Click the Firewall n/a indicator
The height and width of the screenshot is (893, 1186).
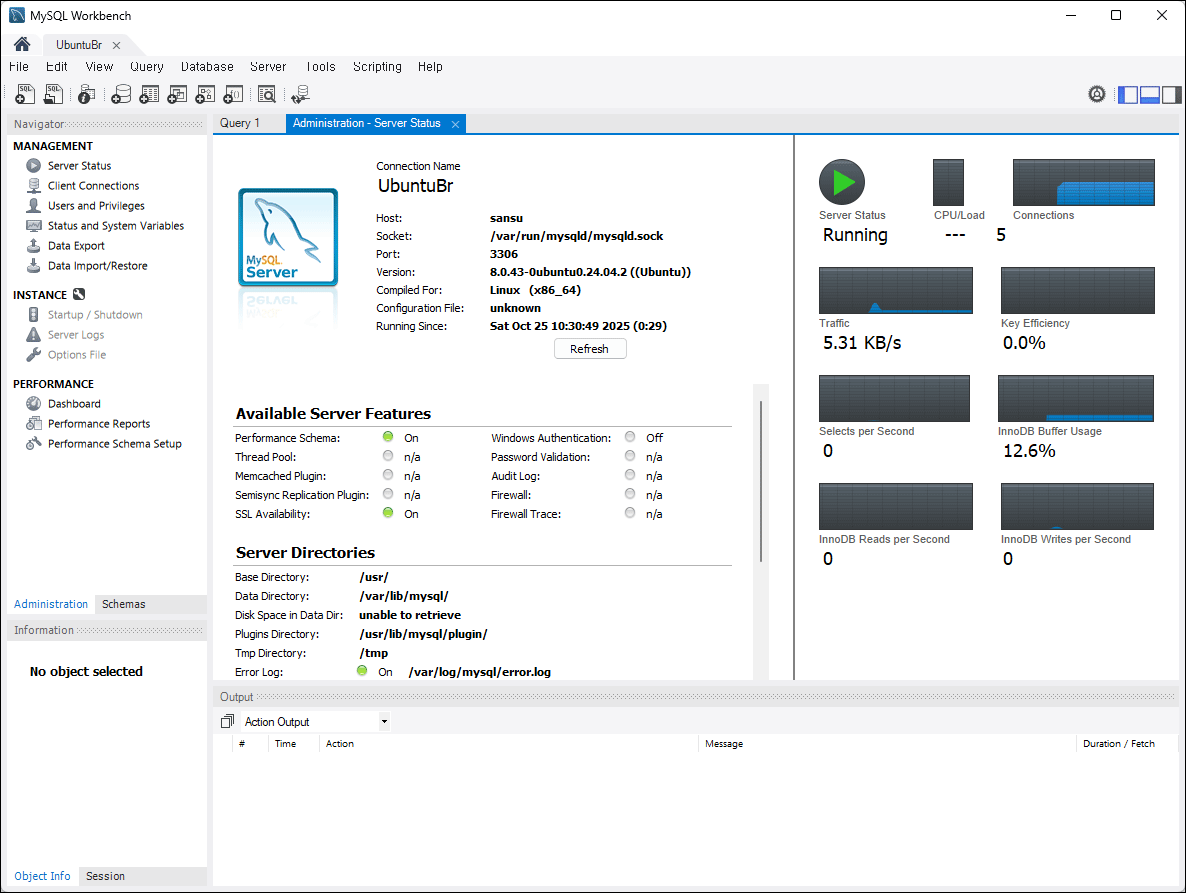(x=630, y=494)
